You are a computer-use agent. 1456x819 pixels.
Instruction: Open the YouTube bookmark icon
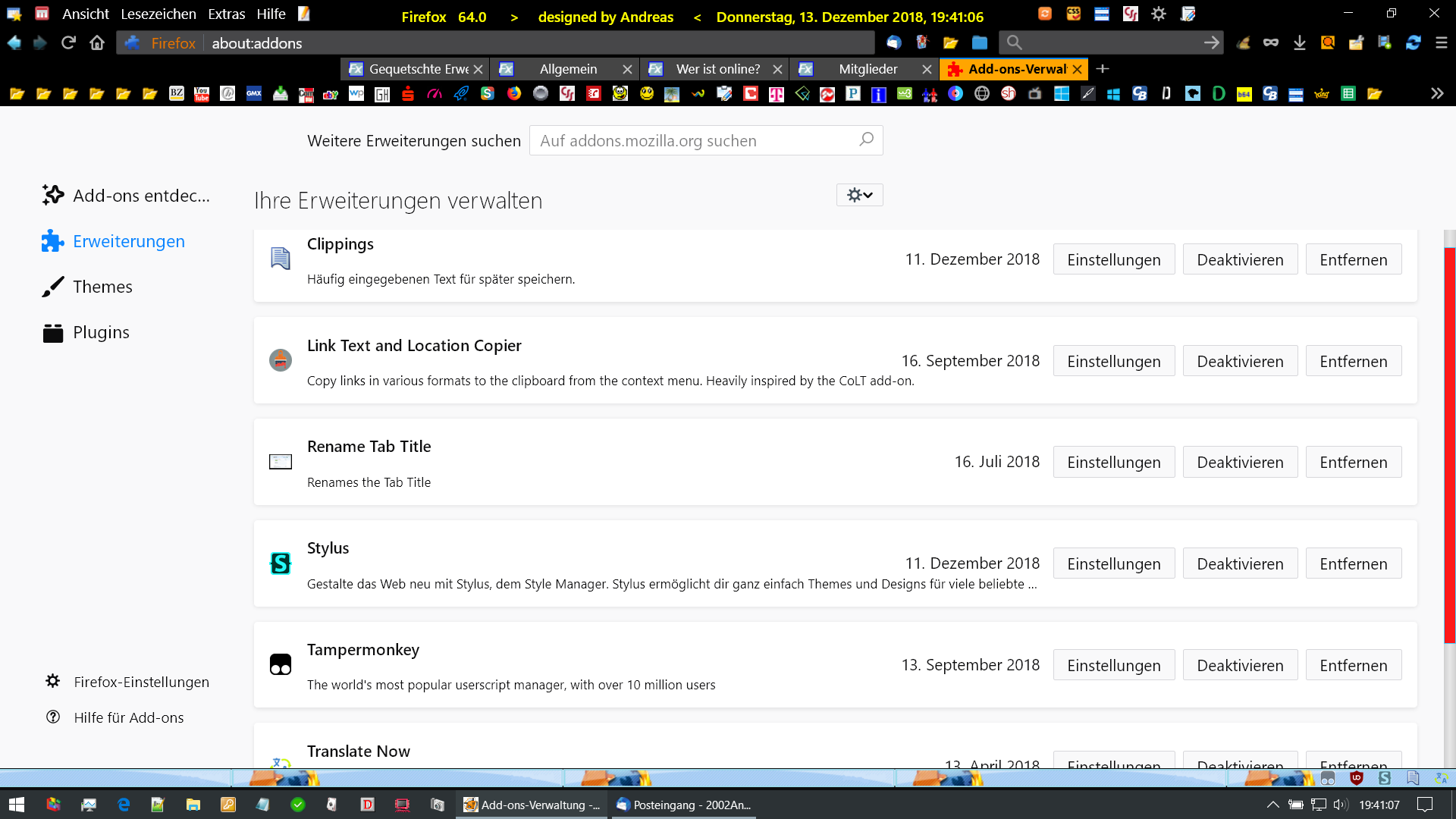point(202,94)
